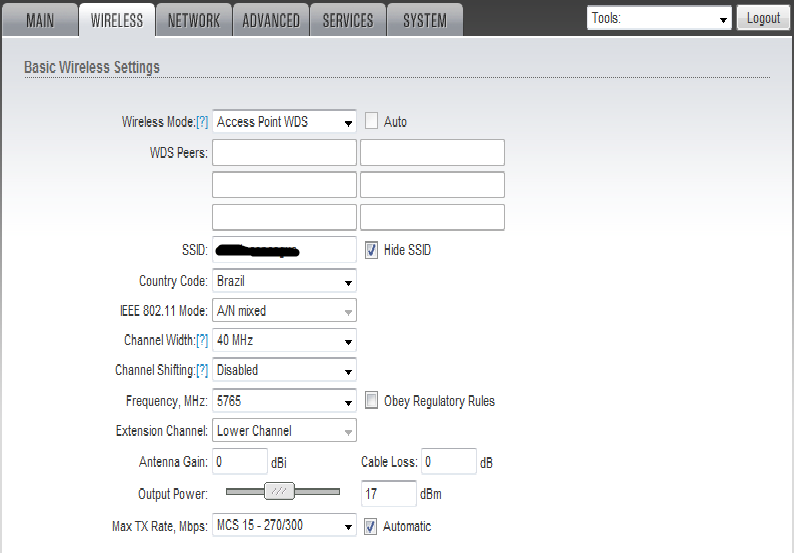Switch to the WIRELESS tab
Screen dimensions: 794x553
[x=117, y=20]
